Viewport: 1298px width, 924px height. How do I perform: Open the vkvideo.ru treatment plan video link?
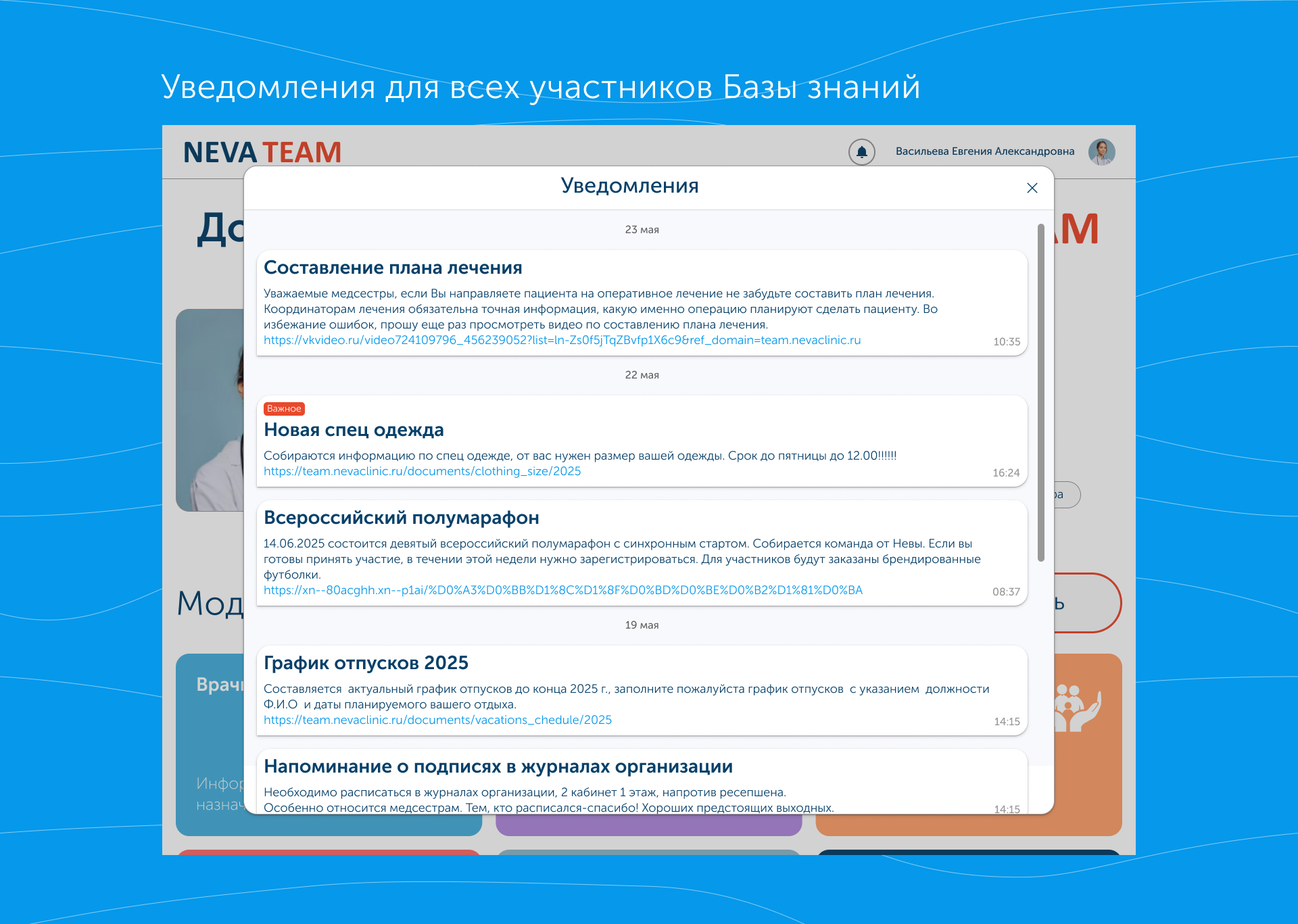(562, 340)
